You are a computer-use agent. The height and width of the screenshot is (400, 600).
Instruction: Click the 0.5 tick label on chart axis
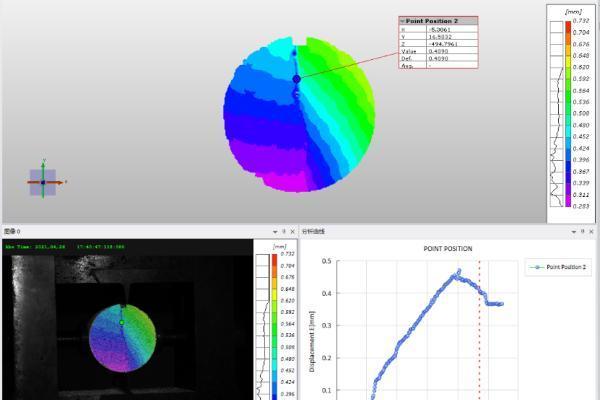click(326, 261)
